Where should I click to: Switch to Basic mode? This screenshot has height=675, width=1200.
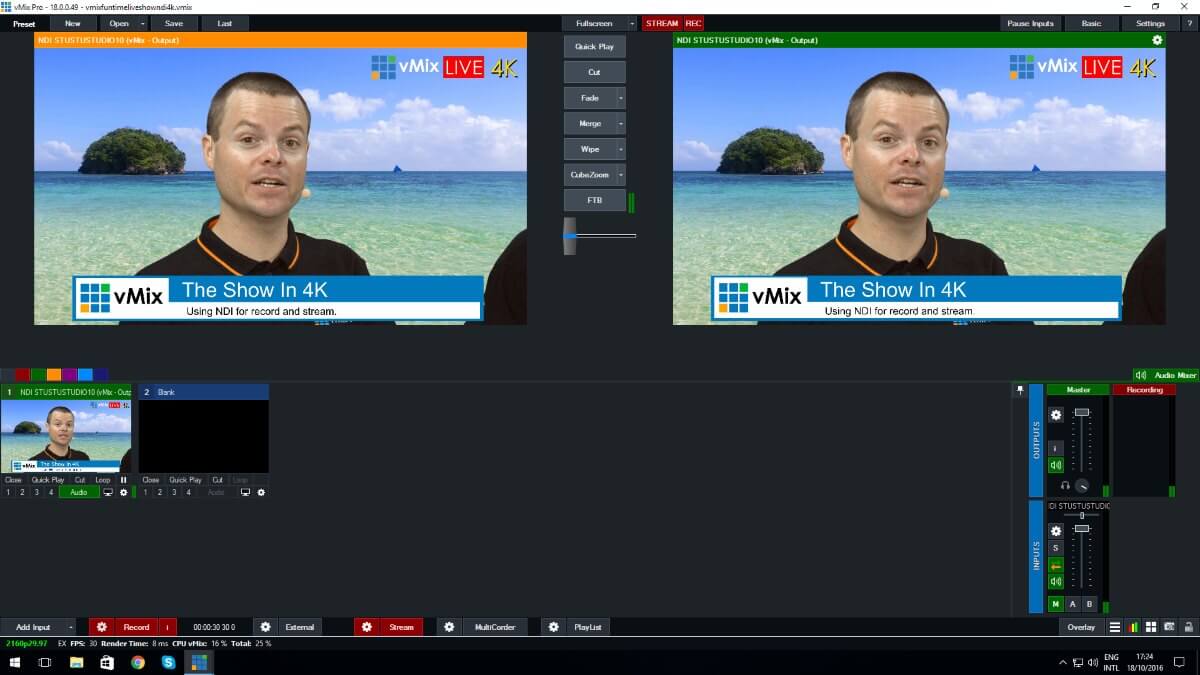click(1091, 23)
